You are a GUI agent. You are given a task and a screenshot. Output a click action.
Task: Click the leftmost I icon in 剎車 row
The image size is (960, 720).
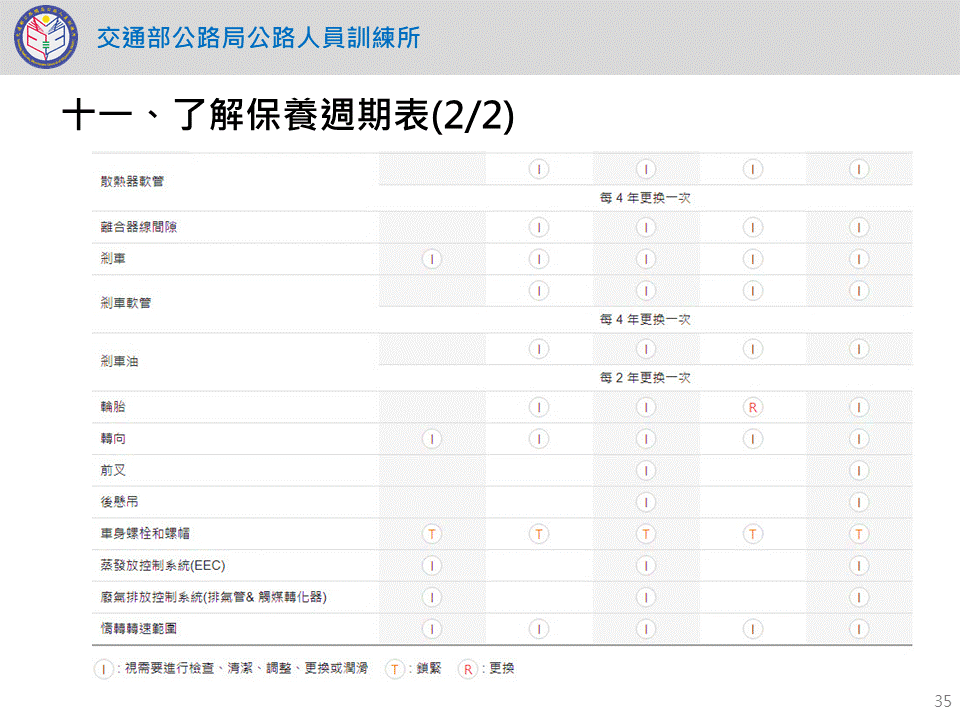click(432, 259)
